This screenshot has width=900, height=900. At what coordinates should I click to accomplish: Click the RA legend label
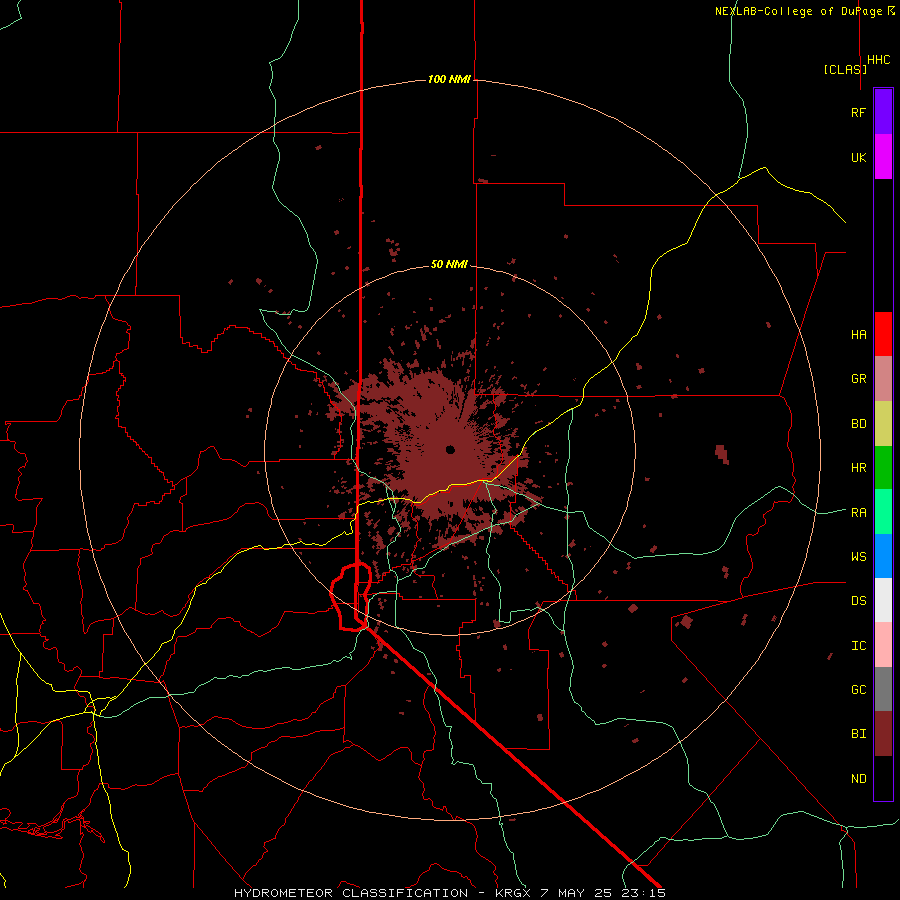pos(858,513)
